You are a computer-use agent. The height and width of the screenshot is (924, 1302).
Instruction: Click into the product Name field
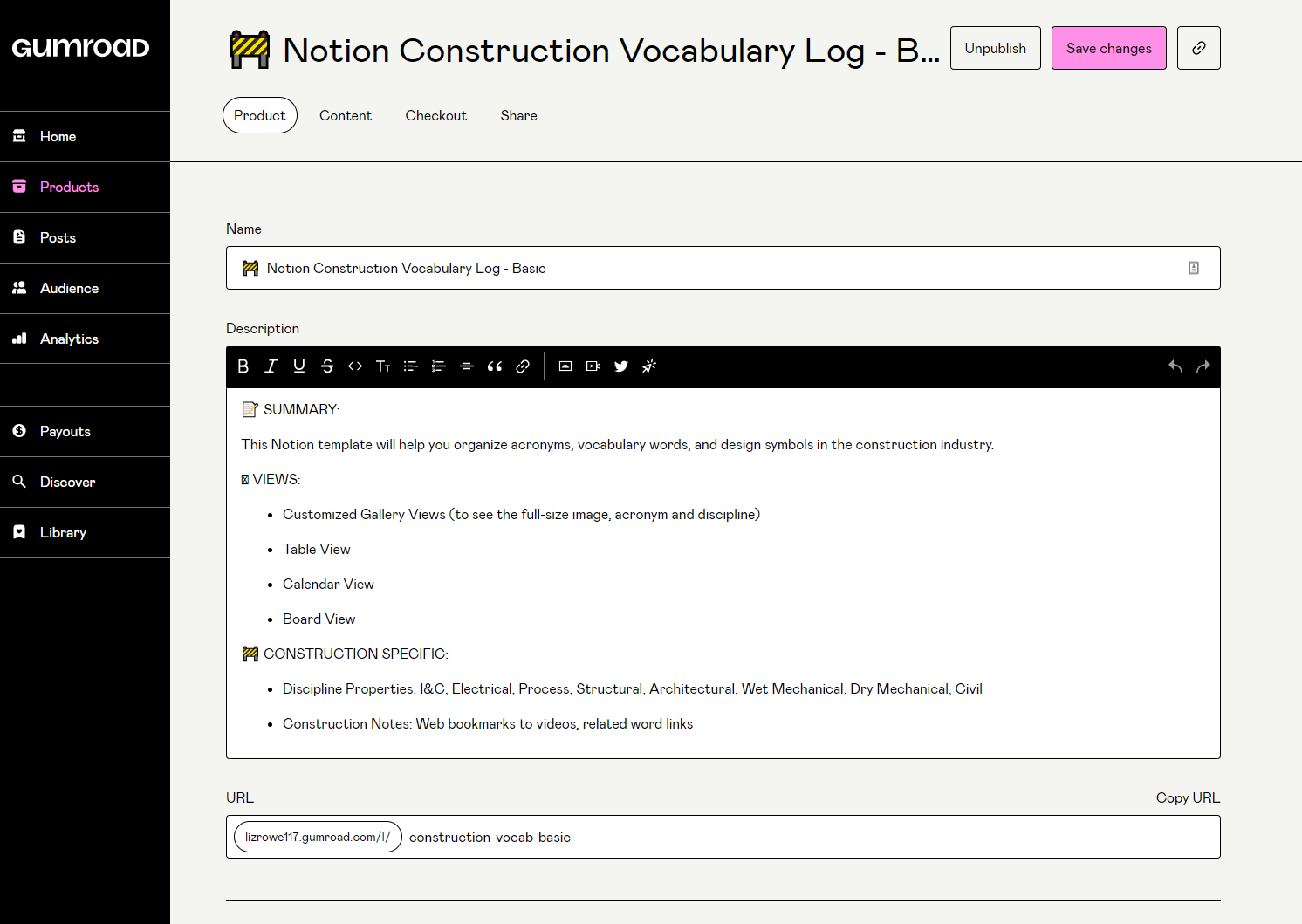coord(723,268)
